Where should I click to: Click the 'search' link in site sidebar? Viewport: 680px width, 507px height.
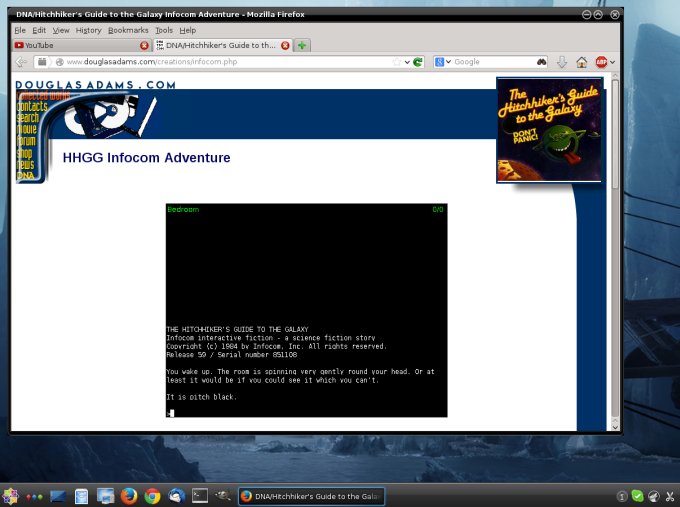[x=28, y=118]
